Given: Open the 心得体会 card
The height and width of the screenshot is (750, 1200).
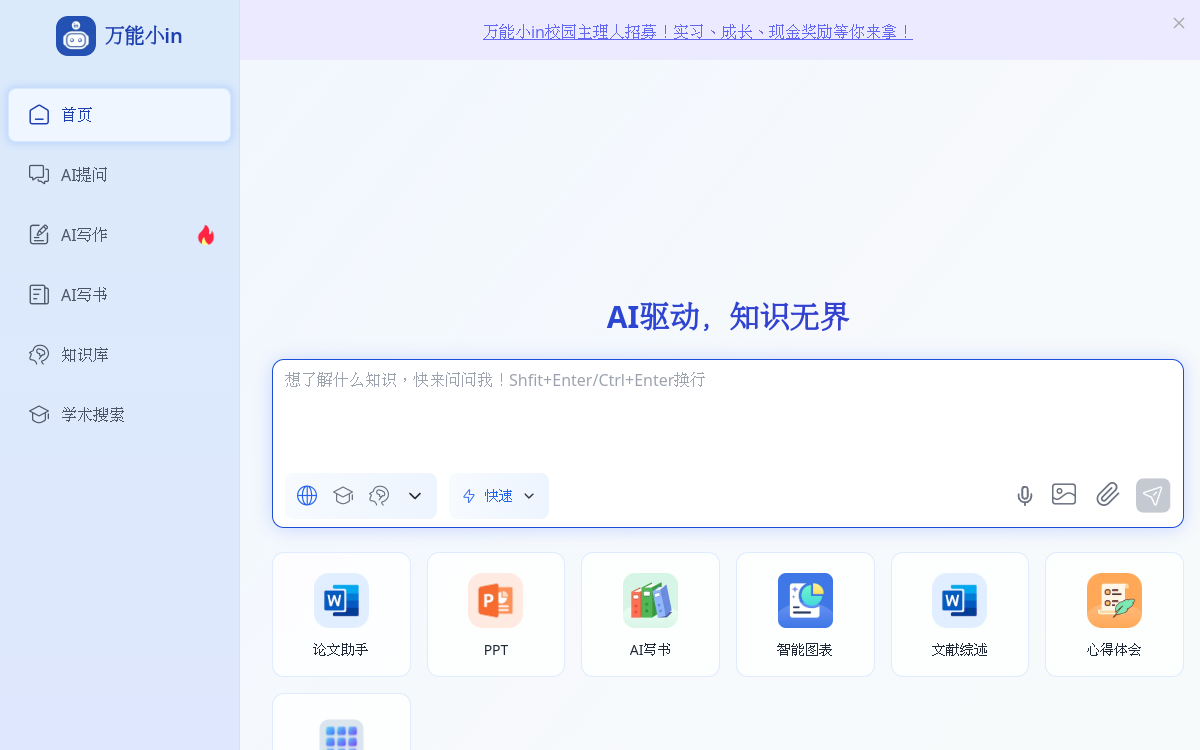Looking at the screenshot, I should pos(1114,614).
